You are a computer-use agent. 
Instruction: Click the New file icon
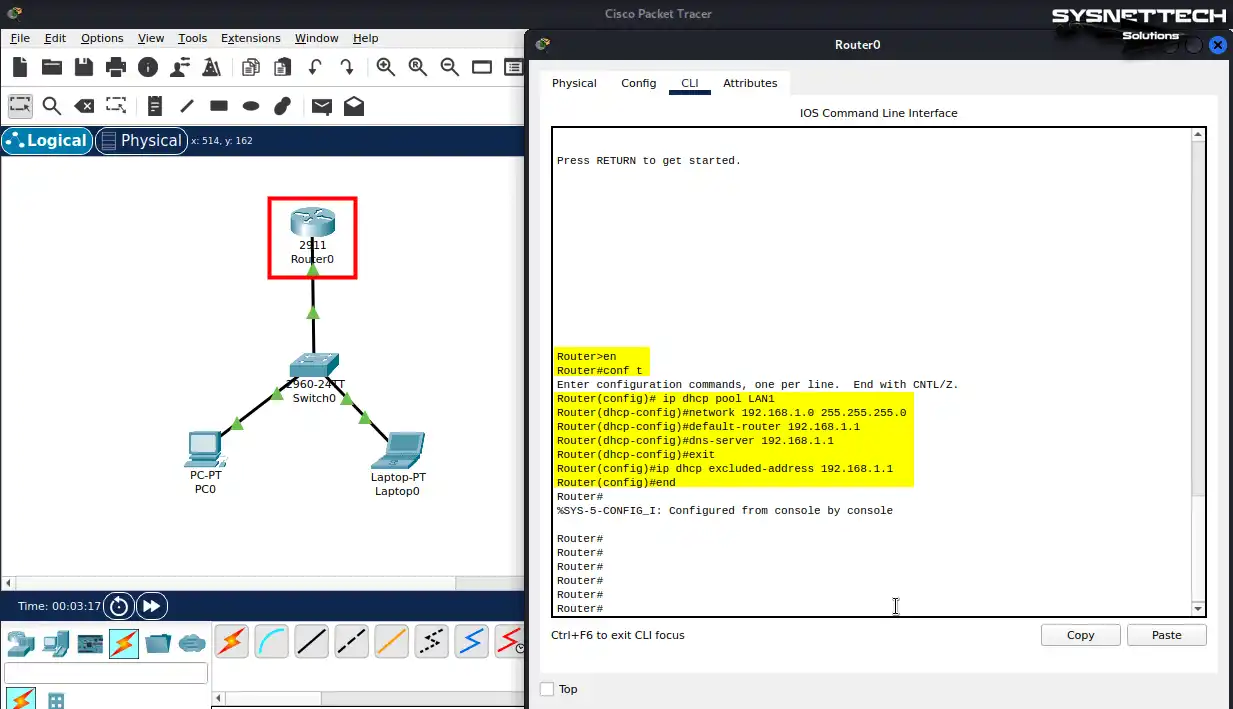coord(20,67)
